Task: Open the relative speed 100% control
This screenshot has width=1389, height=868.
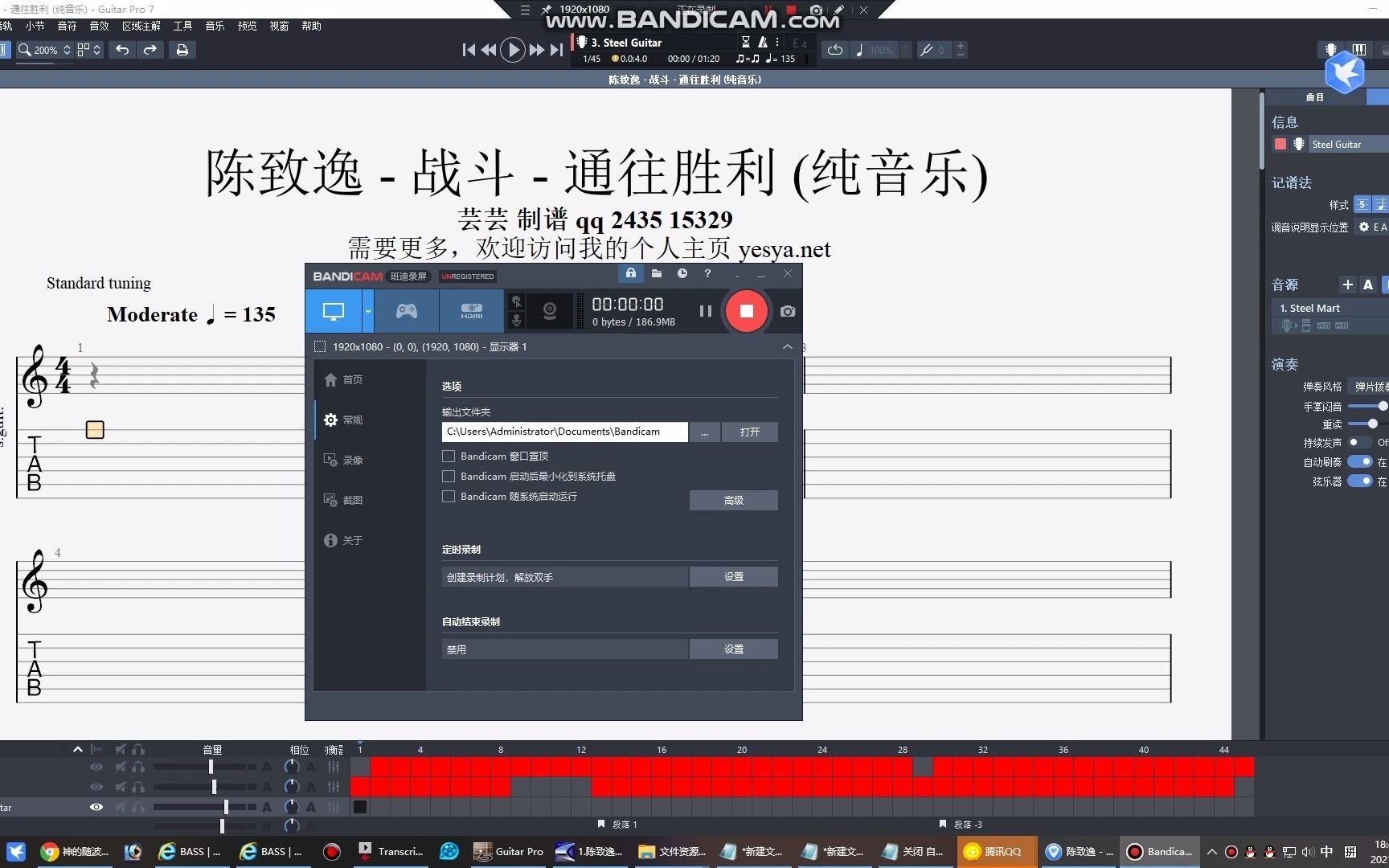Action: pyautogui.click(x=881, y=50)
